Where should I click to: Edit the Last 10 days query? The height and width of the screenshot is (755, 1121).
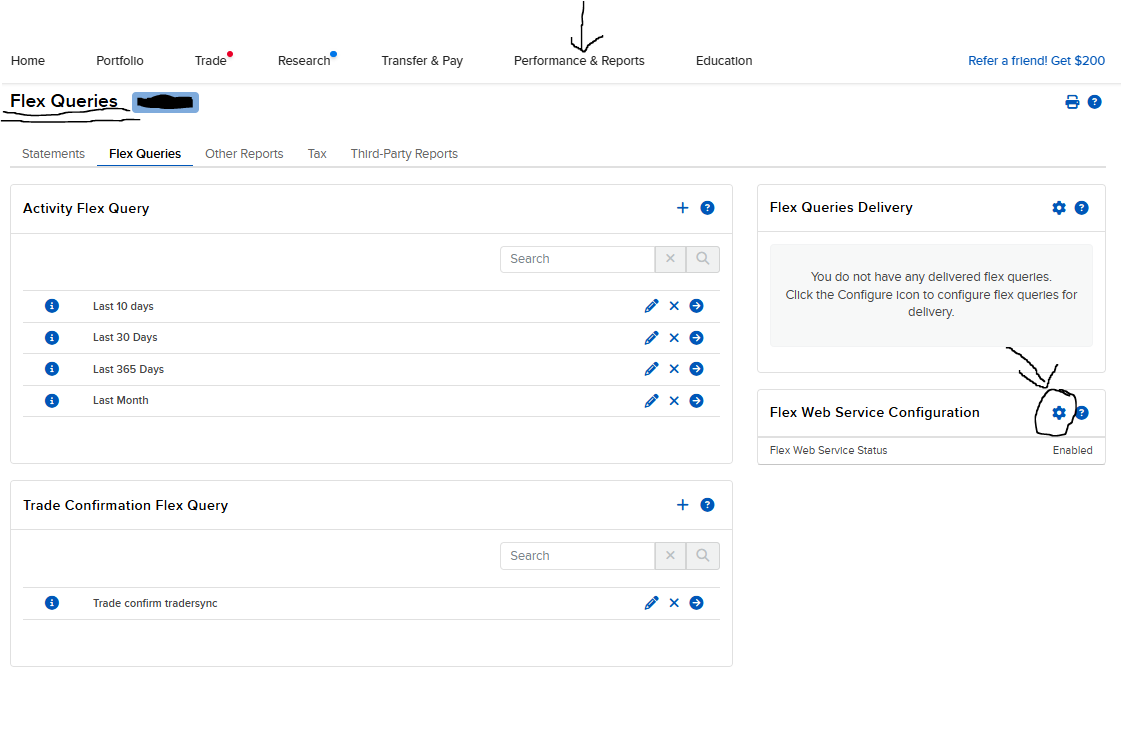tap(651, 306)
